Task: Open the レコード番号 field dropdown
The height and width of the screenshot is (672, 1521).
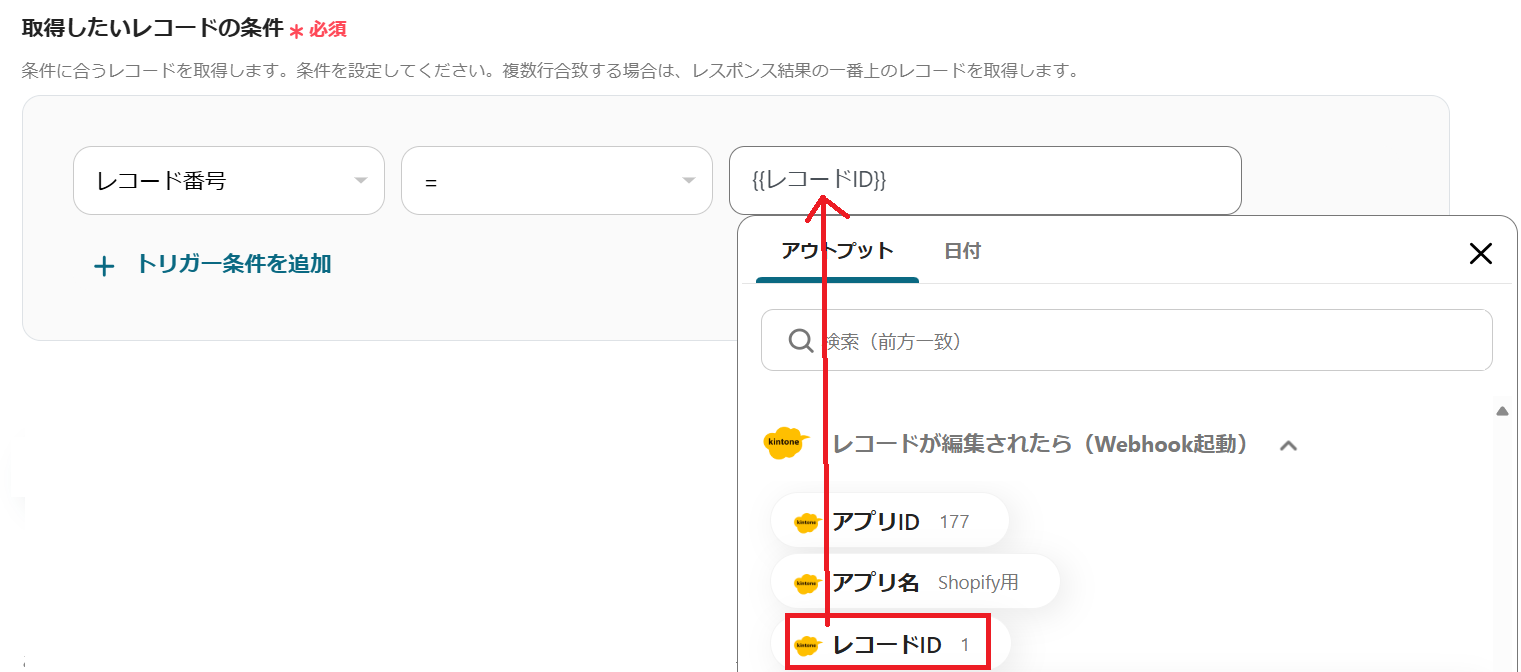Action: 229,180
